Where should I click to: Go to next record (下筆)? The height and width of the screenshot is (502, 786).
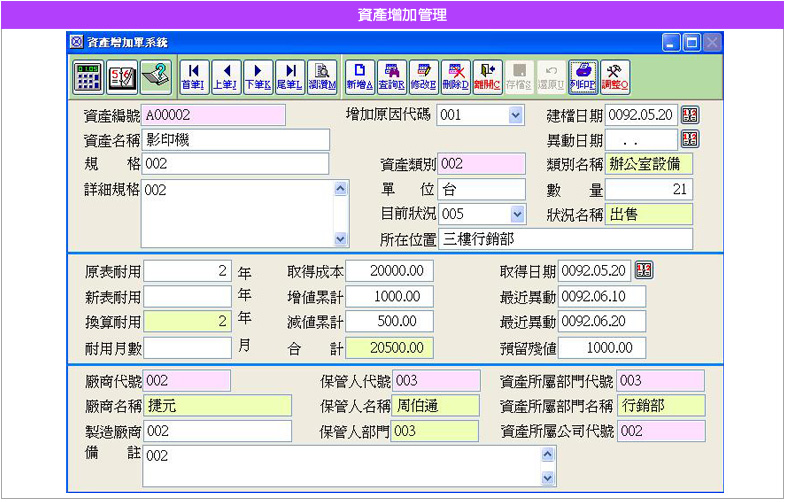(x=257, y=75)
